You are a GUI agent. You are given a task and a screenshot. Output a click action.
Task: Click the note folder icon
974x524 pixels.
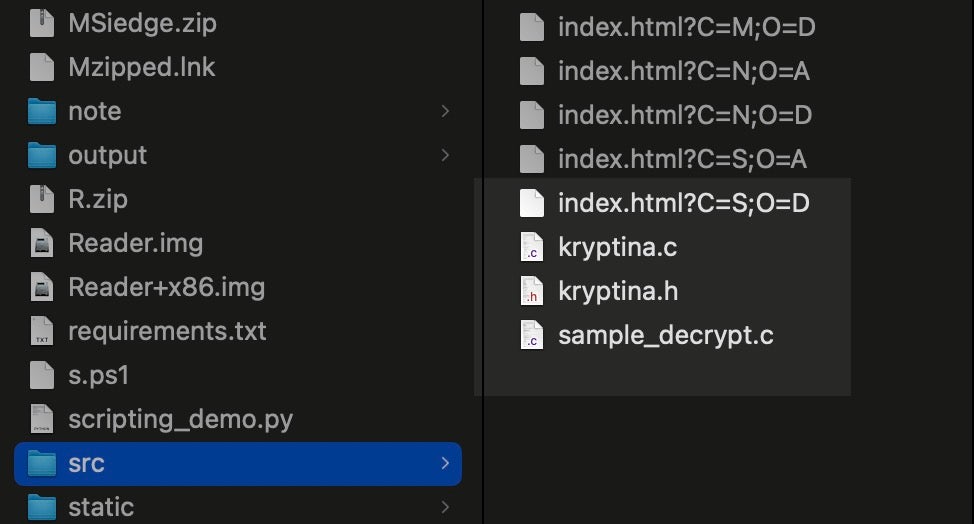(x=41, y=111)
